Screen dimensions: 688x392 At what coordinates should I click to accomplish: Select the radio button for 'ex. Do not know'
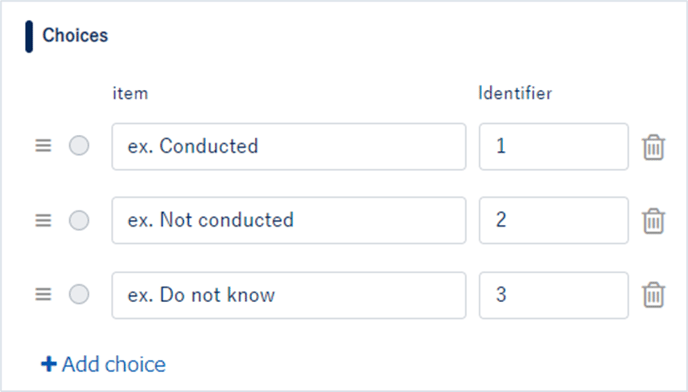(79, 294)
